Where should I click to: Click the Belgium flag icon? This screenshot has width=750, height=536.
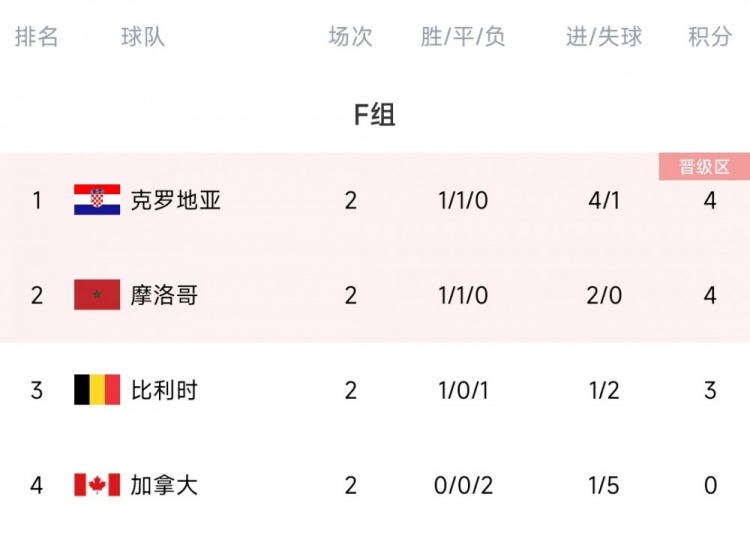97,390
